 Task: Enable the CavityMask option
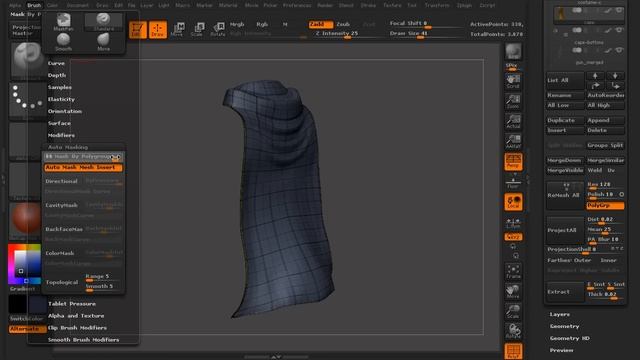pos(63,205)
